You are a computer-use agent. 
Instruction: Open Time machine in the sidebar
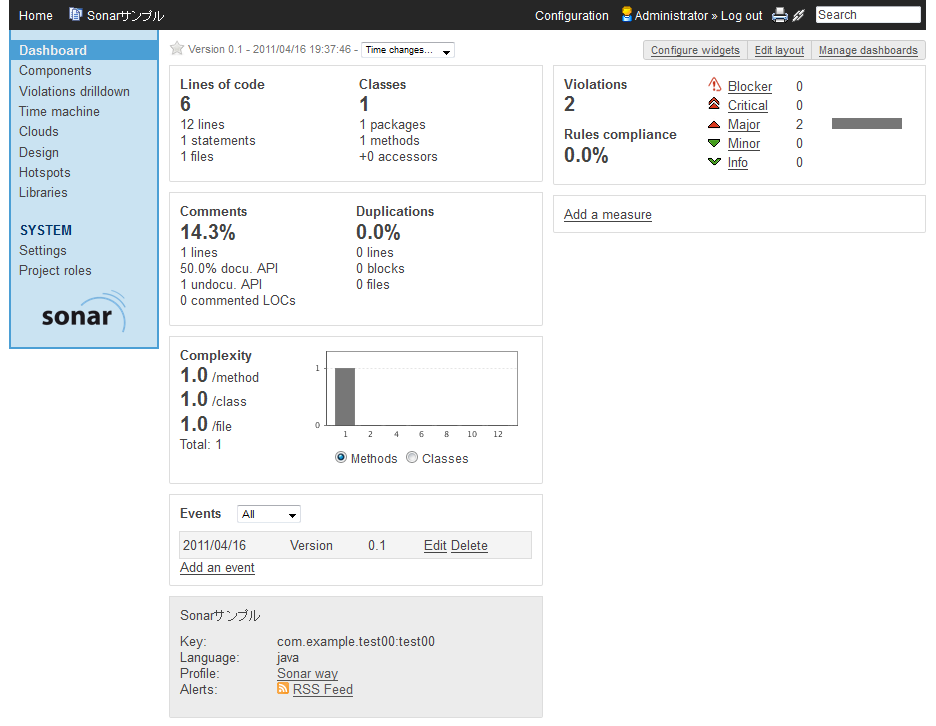pos(60,112)
